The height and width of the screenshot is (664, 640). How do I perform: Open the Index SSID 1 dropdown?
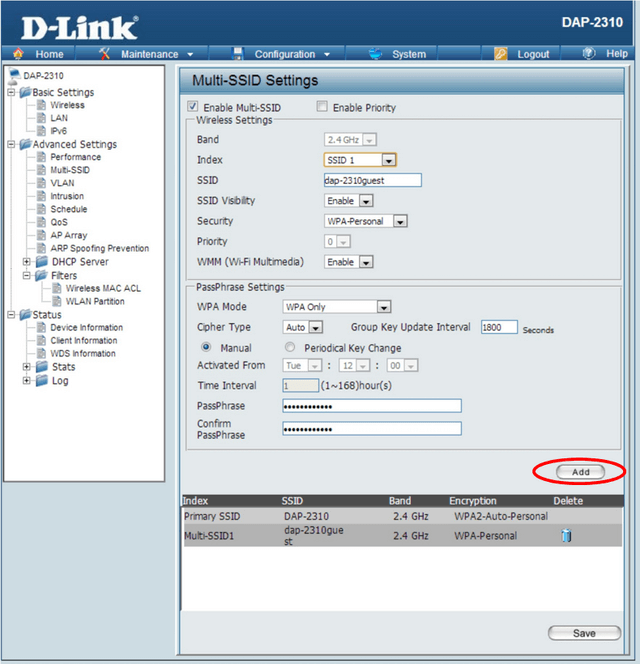pyautogui.click(x=360, y=160)
